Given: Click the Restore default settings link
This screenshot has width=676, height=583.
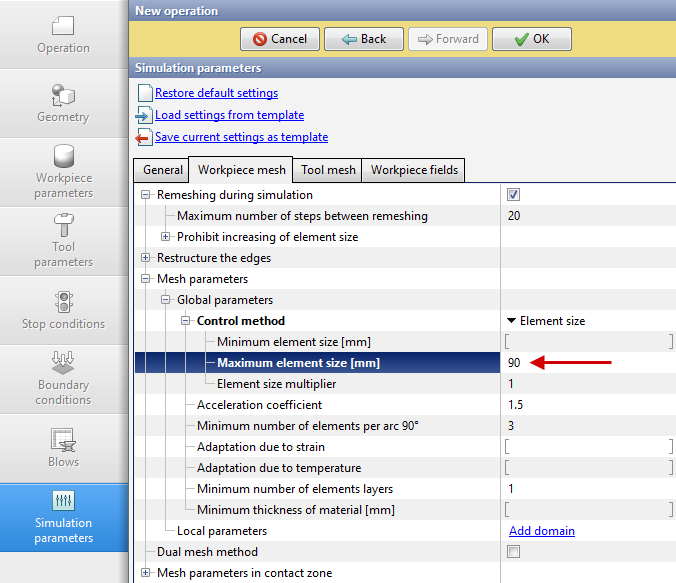Looking at the screenshot, I should click(216, 93).
